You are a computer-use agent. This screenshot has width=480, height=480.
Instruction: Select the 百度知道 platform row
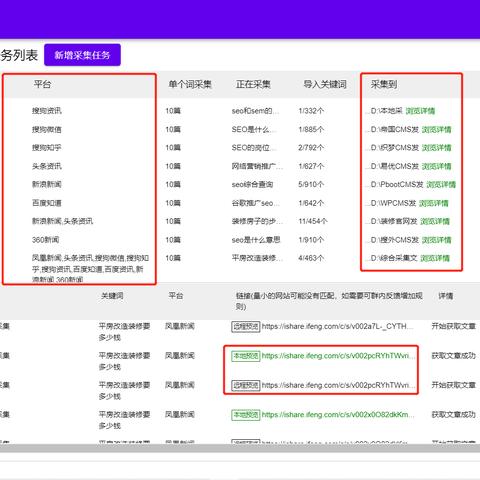pyautogui.click(x=47, y=203)
